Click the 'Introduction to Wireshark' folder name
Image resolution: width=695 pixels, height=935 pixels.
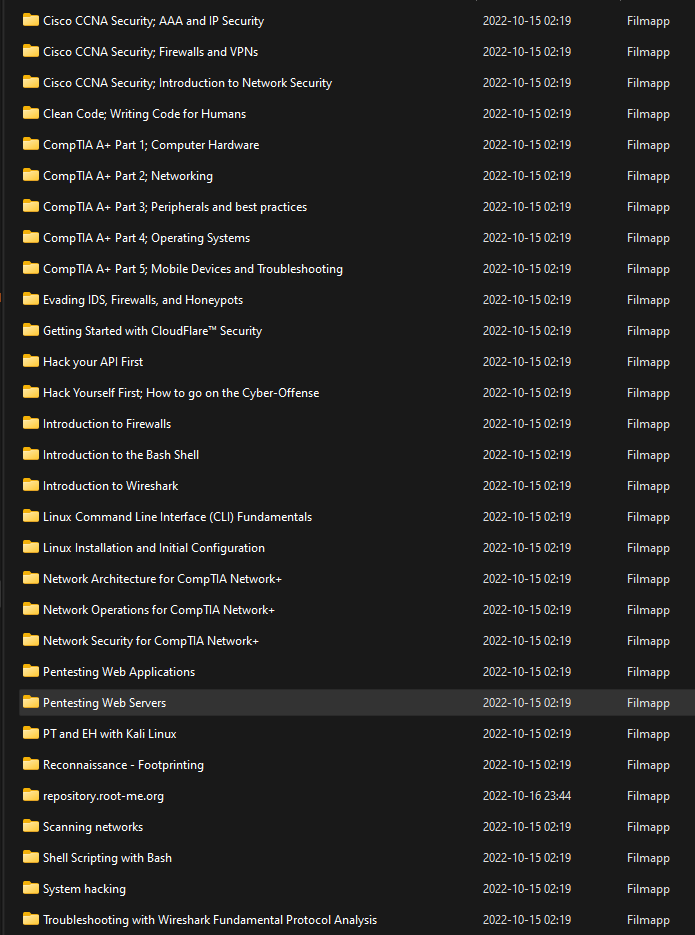110,486
